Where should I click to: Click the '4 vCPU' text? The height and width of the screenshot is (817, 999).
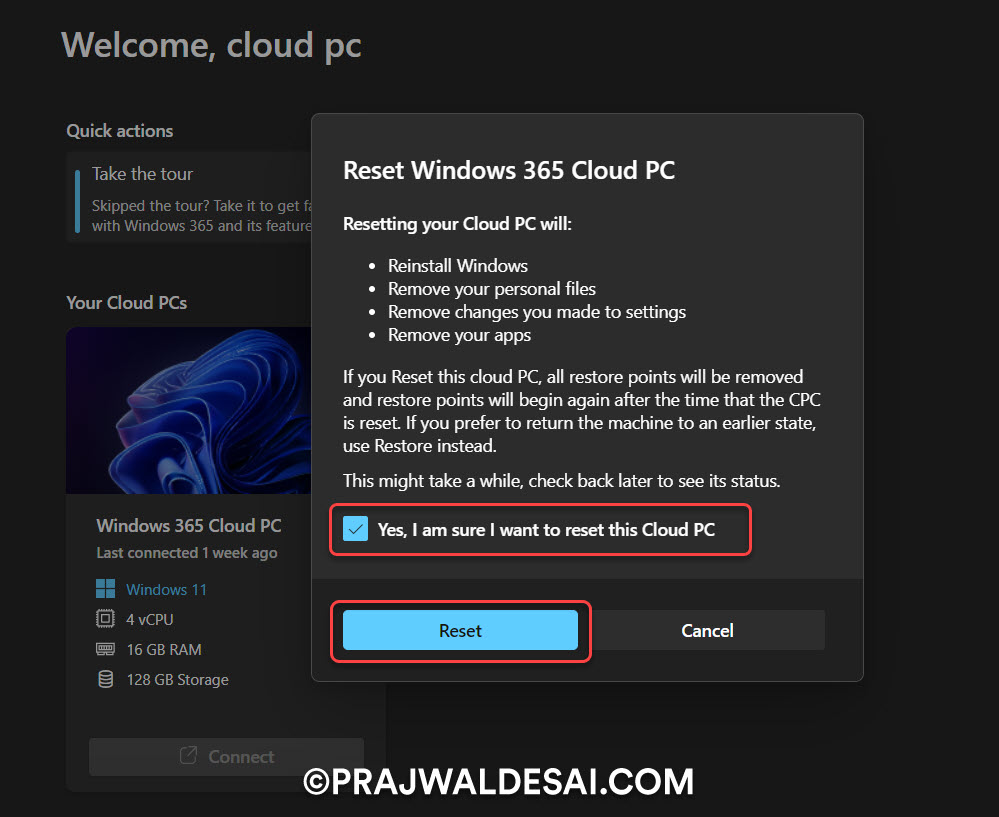pyautogui.click(x=150, y=619)
